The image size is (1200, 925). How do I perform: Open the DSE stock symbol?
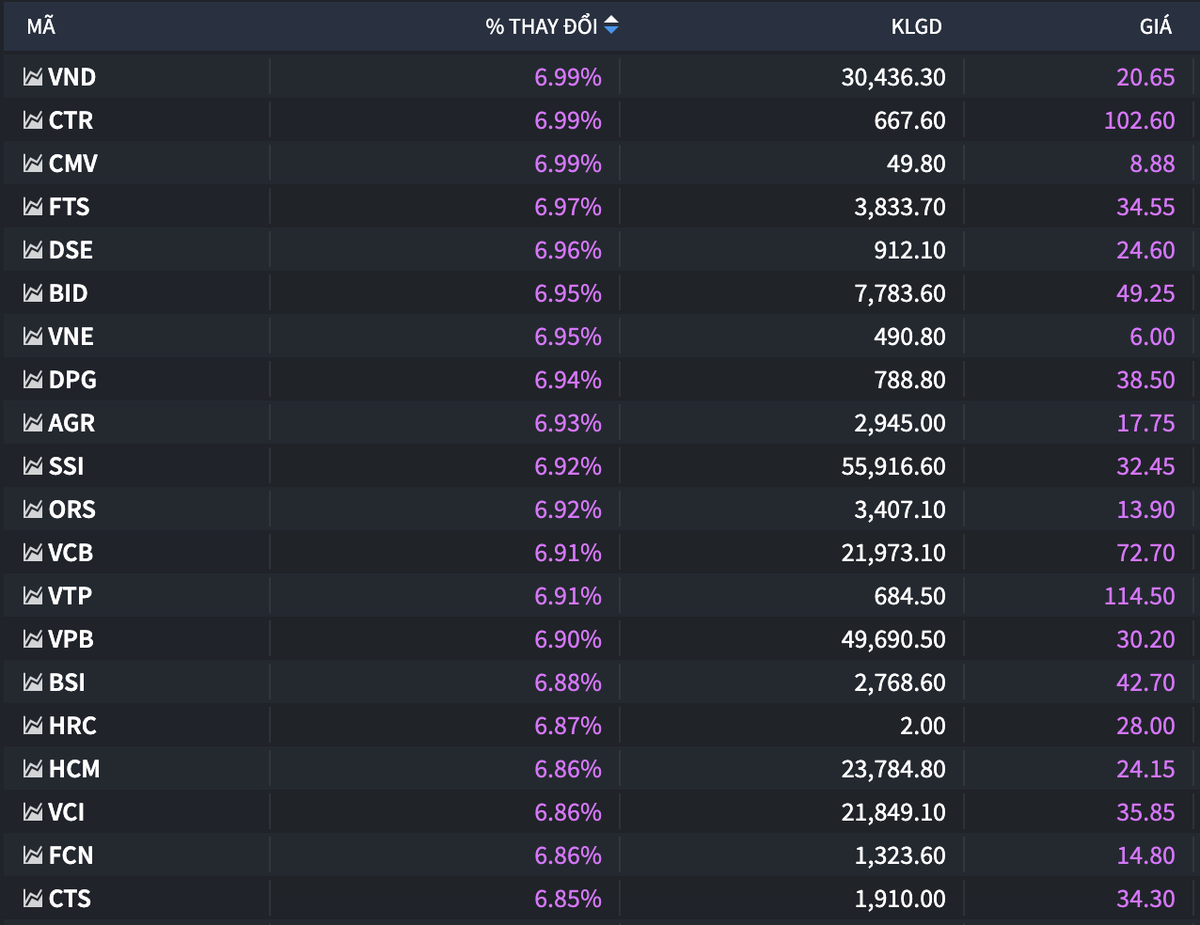pos(71,250)
